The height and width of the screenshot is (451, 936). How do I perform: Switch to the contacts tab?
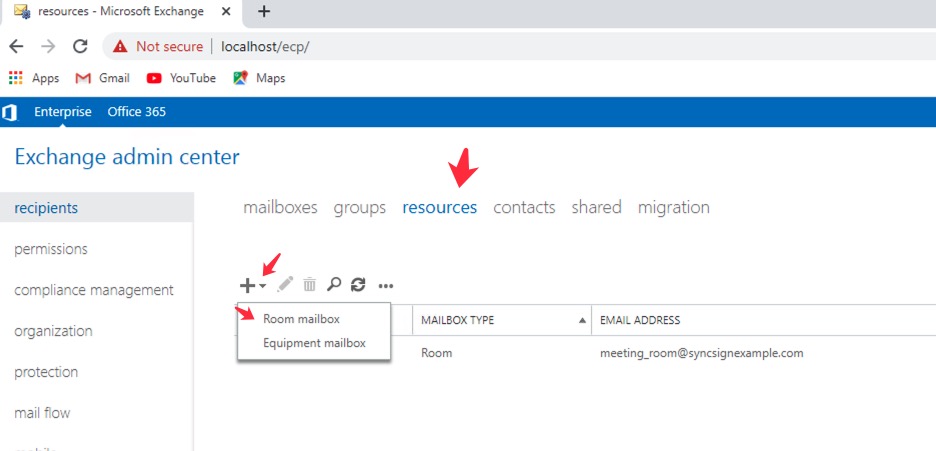(x=524, y=208)
